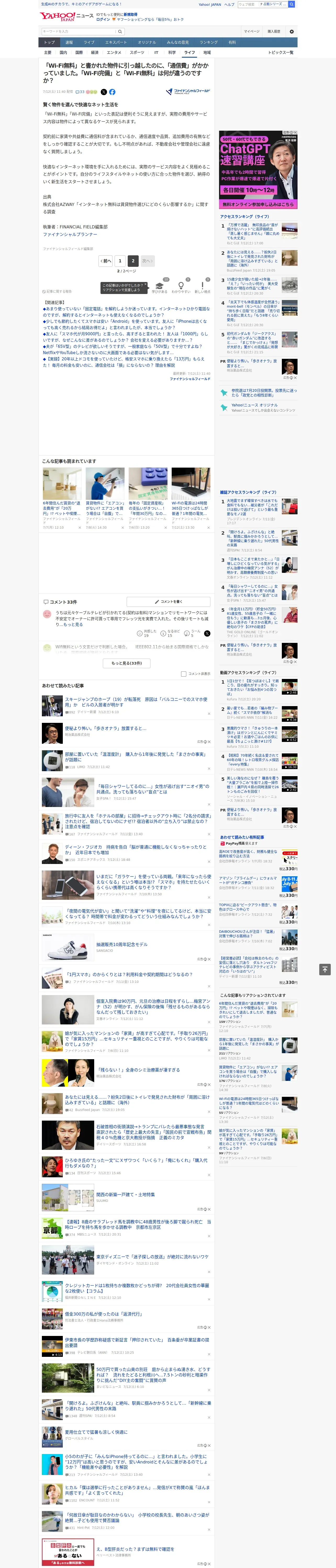336x1568 pixels.
Task: Open the 参院選は7月20日投開票 link
Action: coord(264,393)
